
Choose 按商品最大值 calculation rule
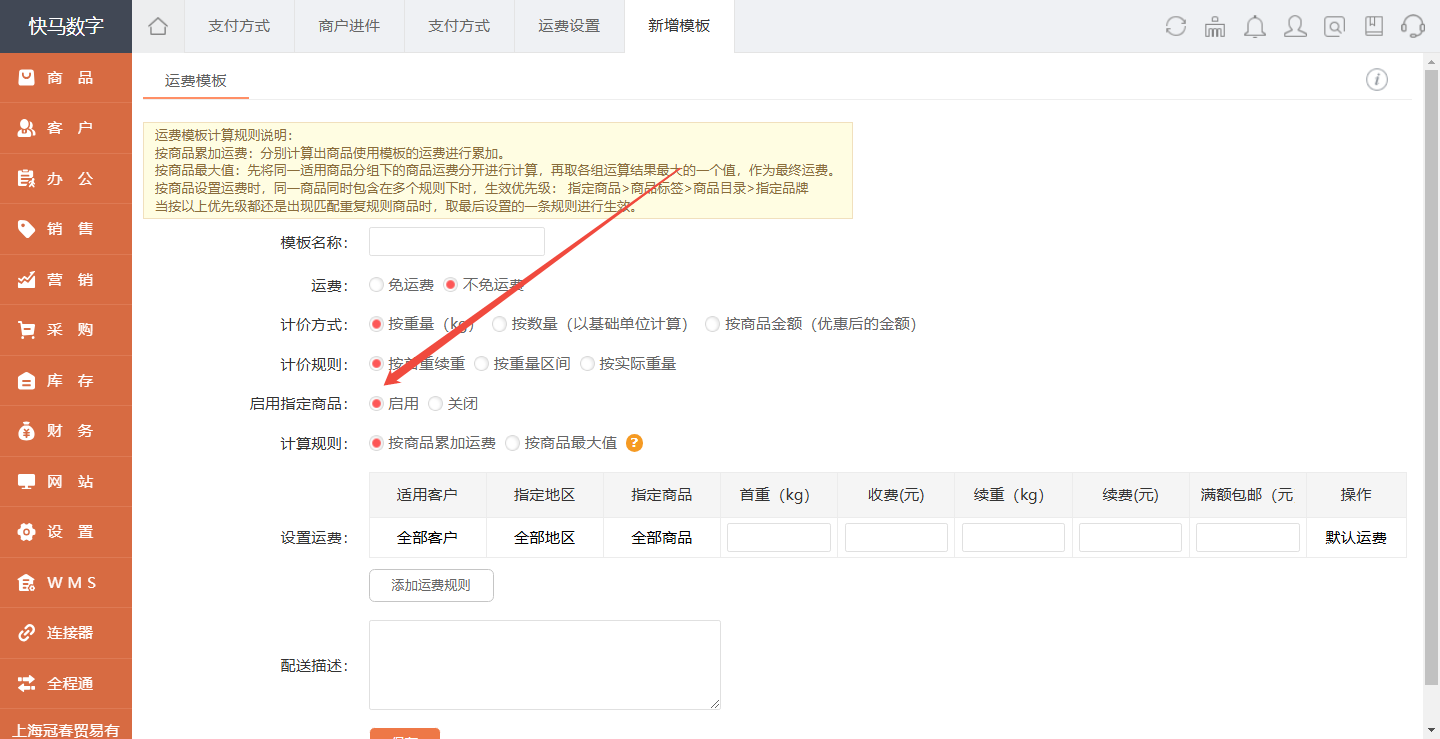click(x=513, y=443)
